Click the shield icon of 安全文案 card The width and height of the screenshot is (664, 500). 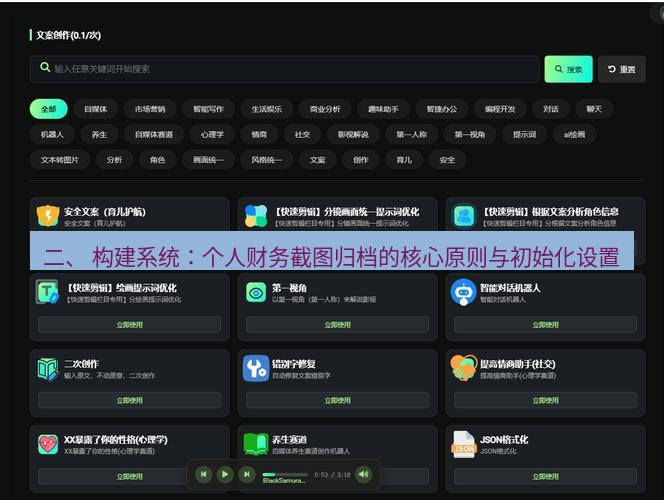pyautogui.click(x=48, y=215)
